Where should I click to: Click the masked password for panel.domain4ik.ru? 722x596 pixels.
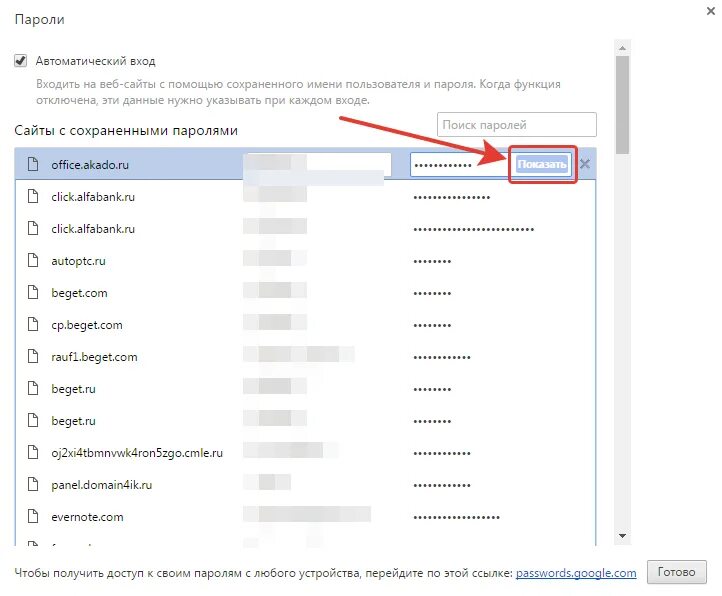click(x=442, y=485)
